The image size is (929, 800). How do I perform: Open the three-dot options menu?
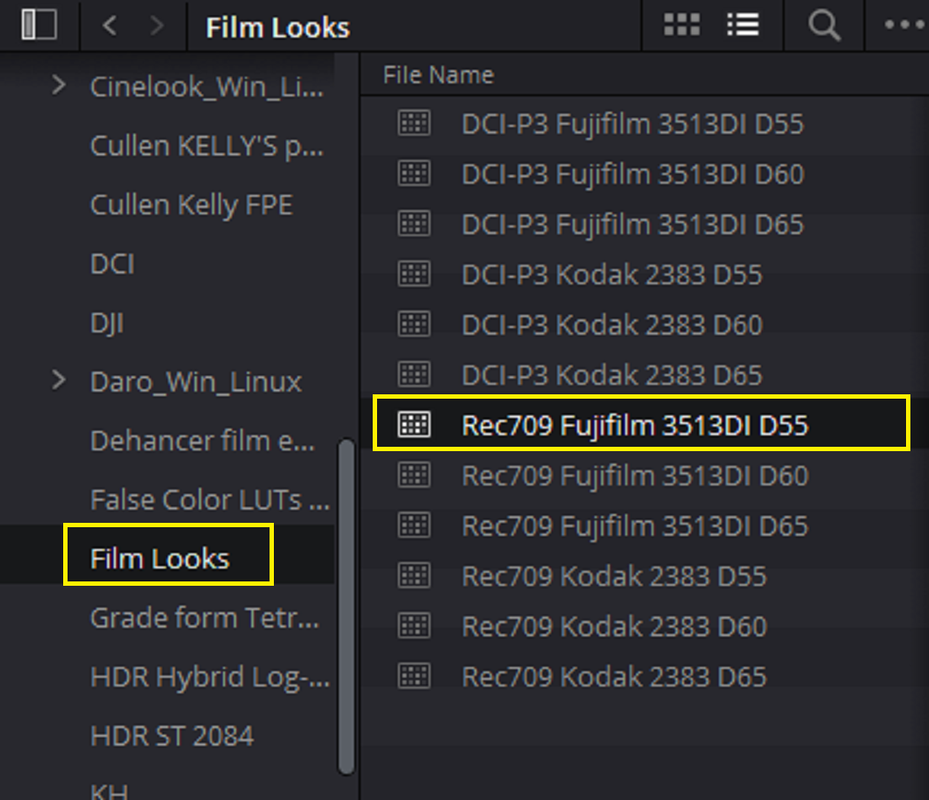pyautogui.click(x=905, y=25)
